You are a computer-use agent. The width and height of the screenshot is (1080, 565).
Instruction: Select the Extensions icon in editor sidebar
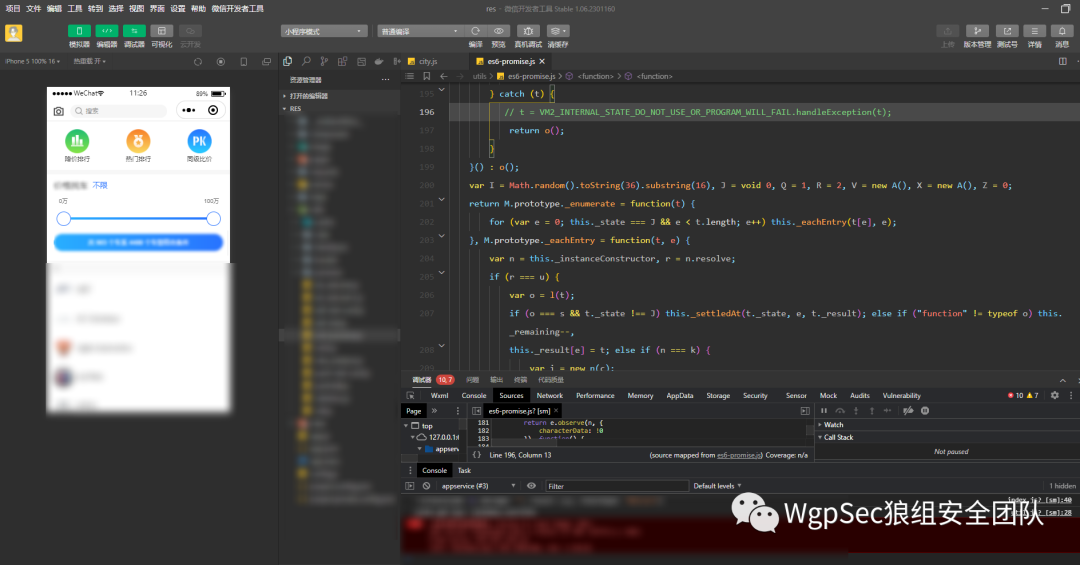[342, 61]
